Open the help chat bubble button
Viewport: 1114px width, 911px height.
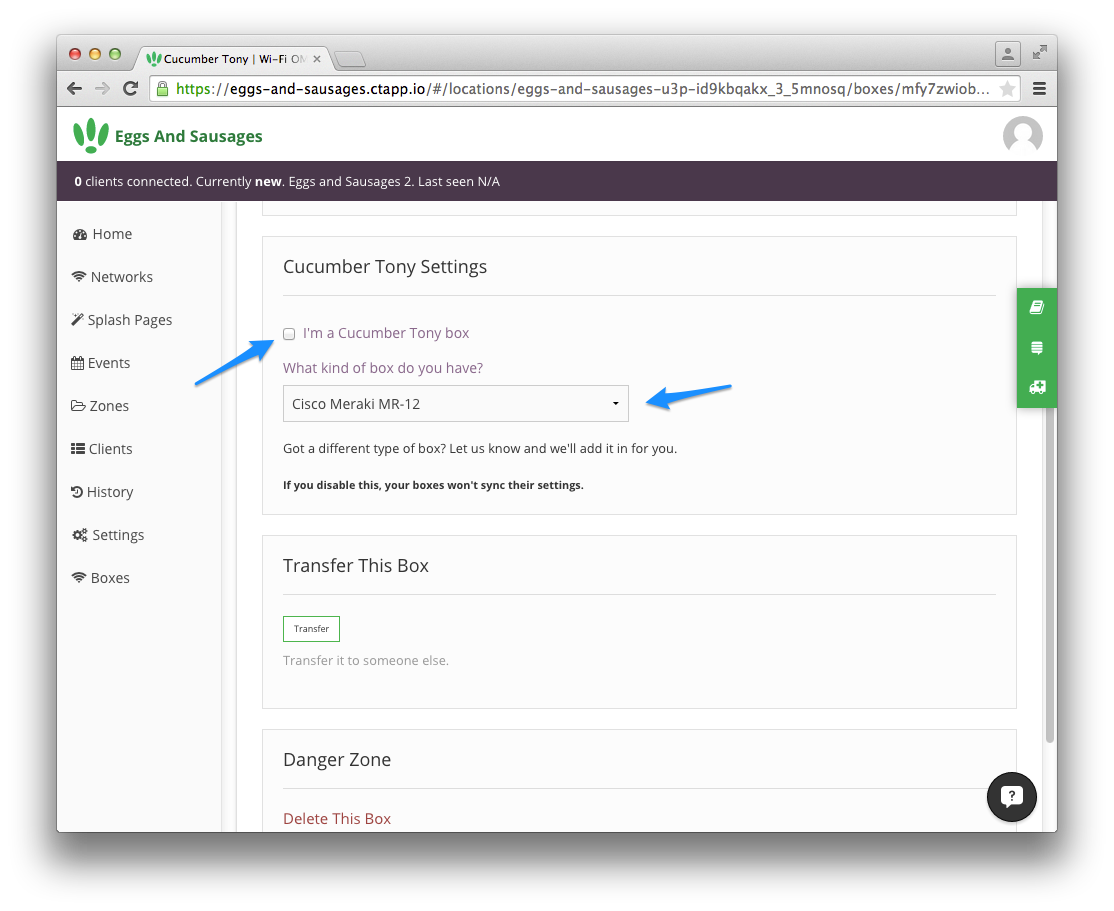click(1012, 797)
